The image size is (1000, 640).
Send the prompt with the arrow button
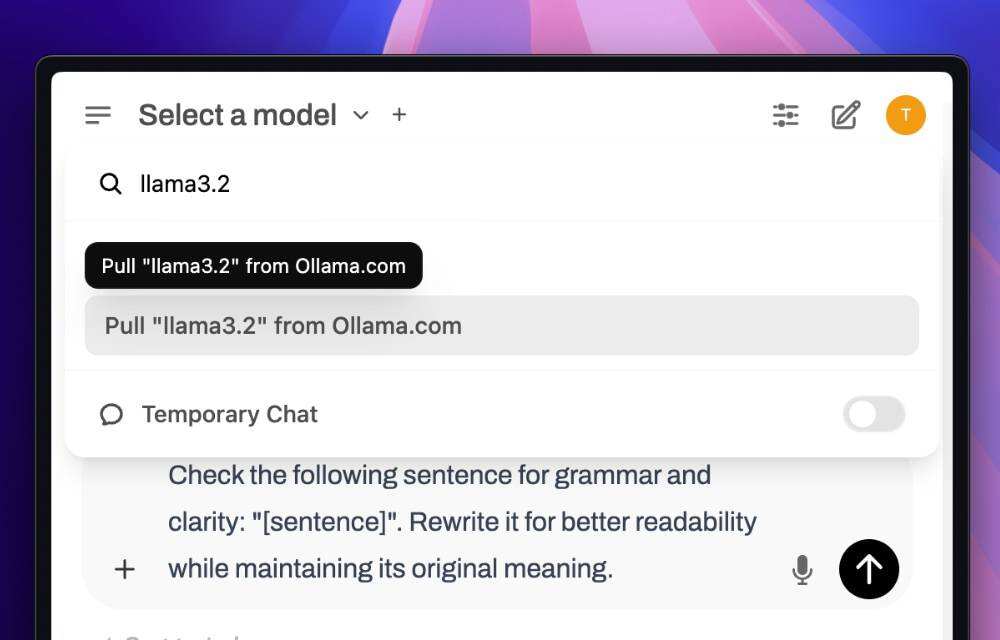click(x=868, y=569)
